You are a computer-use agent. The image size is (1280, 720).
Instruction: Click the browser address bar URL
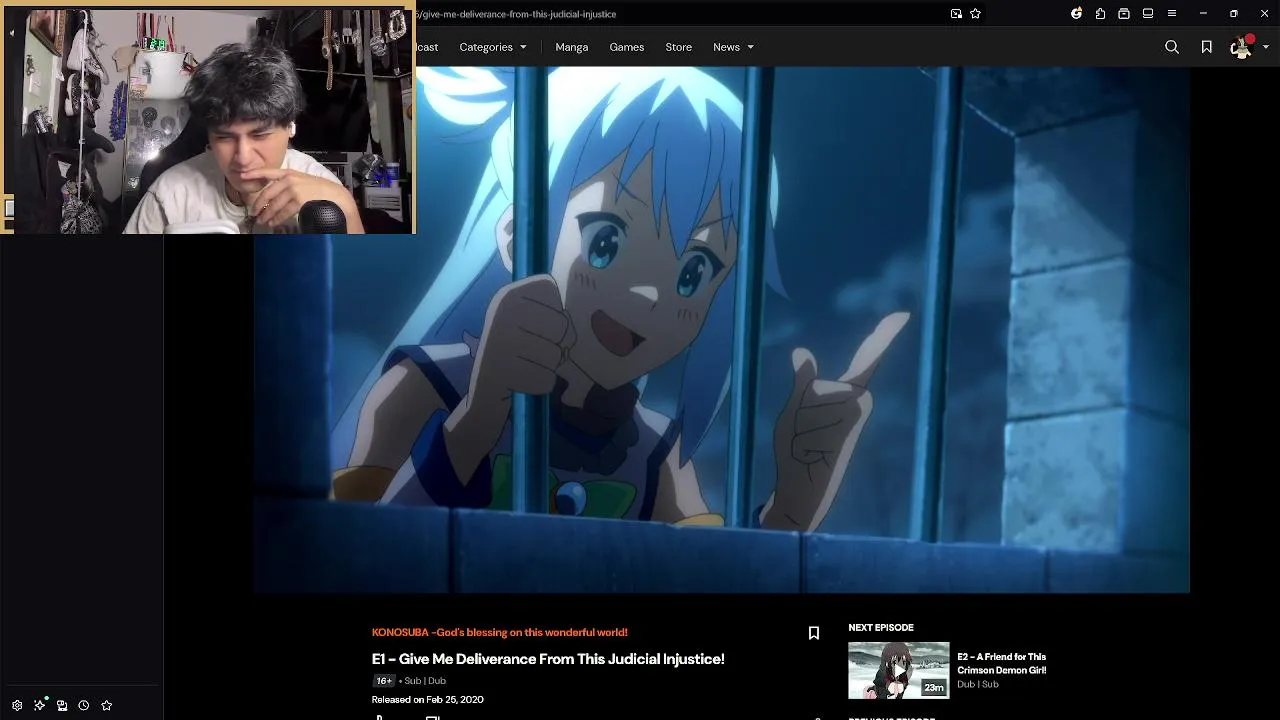tap(516, 14)
